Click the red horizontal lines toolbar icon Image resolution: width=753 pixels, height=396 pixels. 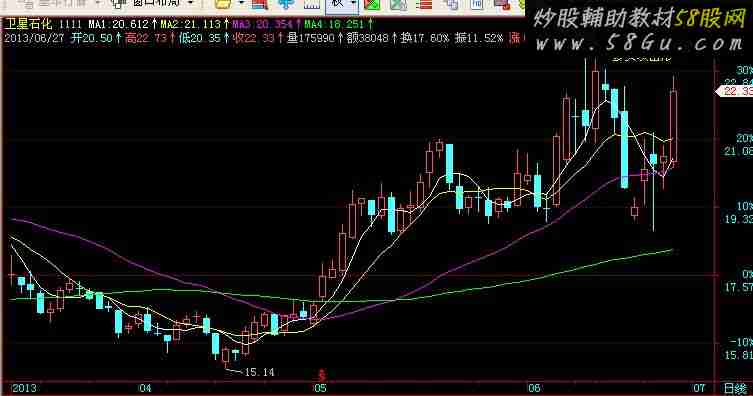click(x=424, y=4)
